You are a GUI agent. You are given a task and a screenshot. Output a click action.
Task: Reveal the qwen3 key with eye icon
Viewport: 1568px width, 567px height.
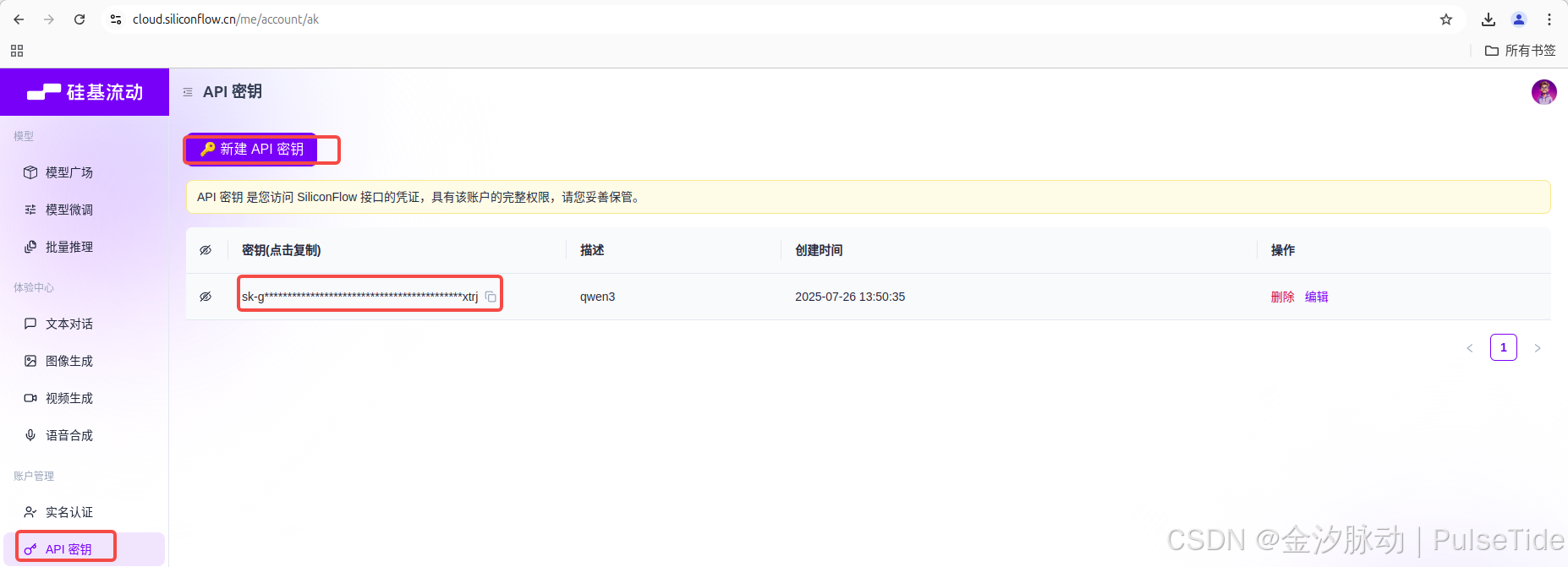click(206, 297)
